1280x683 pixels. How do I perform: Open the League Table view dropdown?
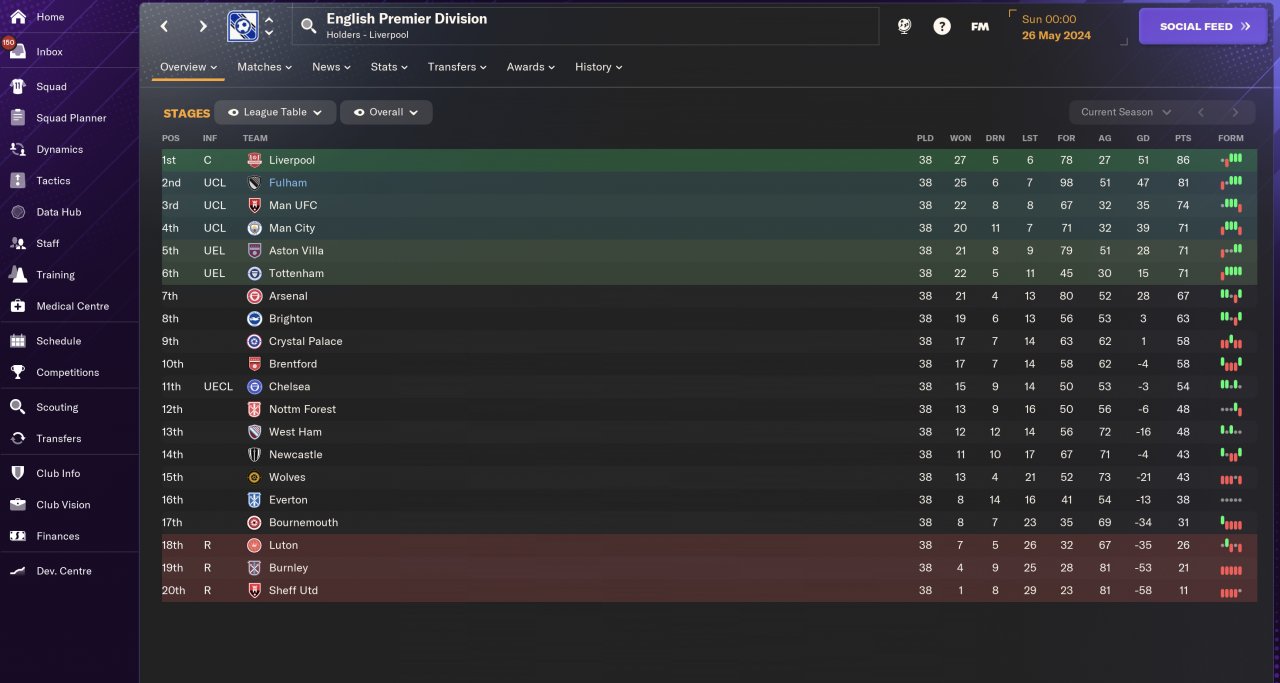[275, 112]
